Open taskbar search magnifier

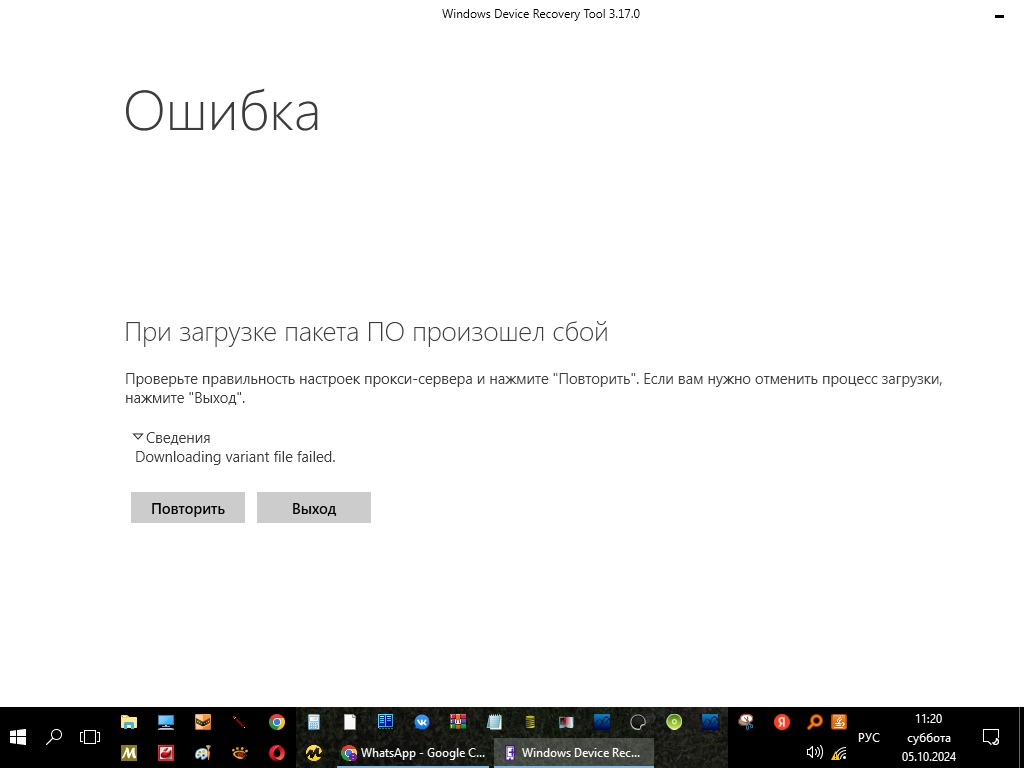pyautogui.click(x=54, y=737)
